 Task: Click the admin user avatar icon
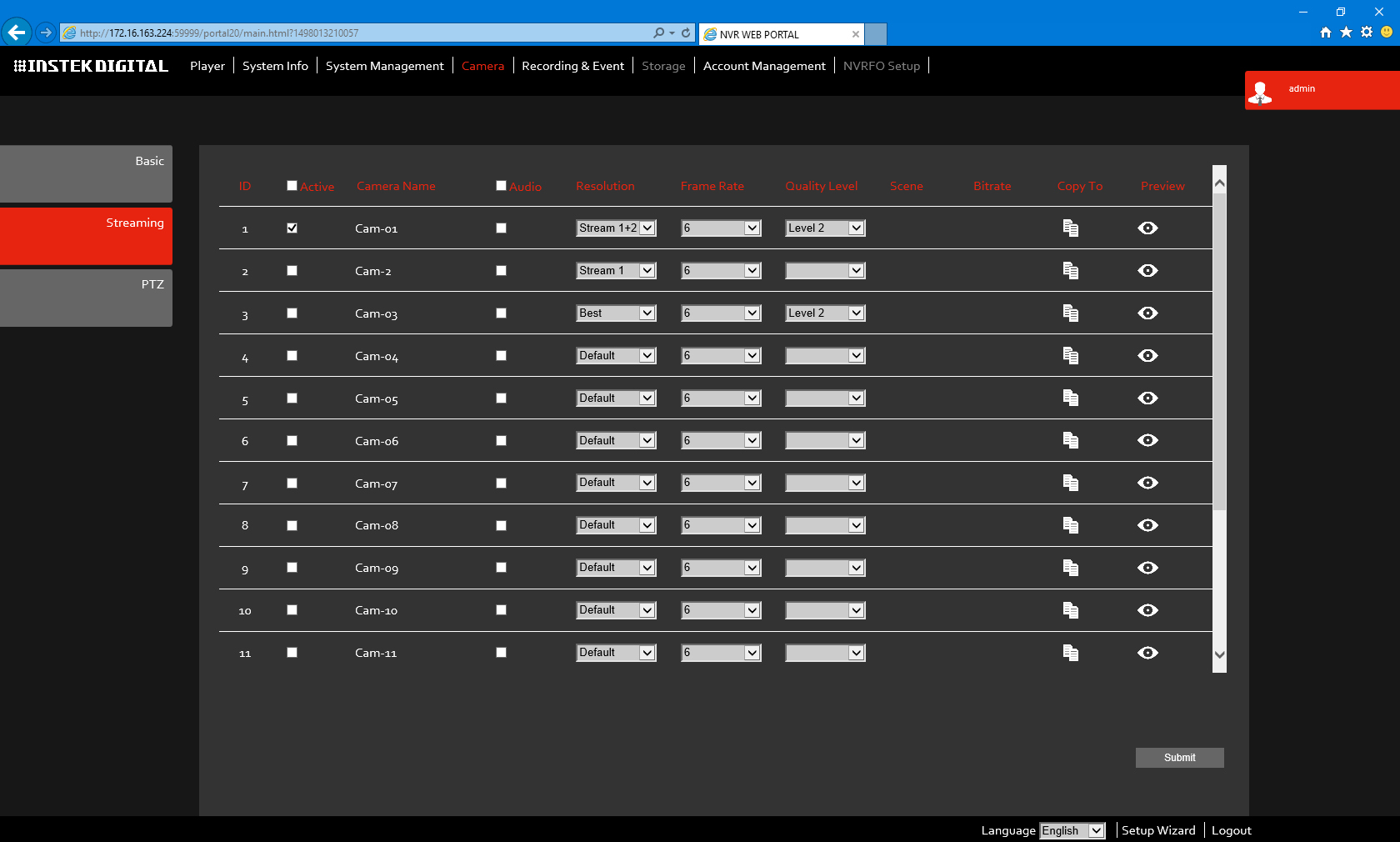click(1260, 92)
